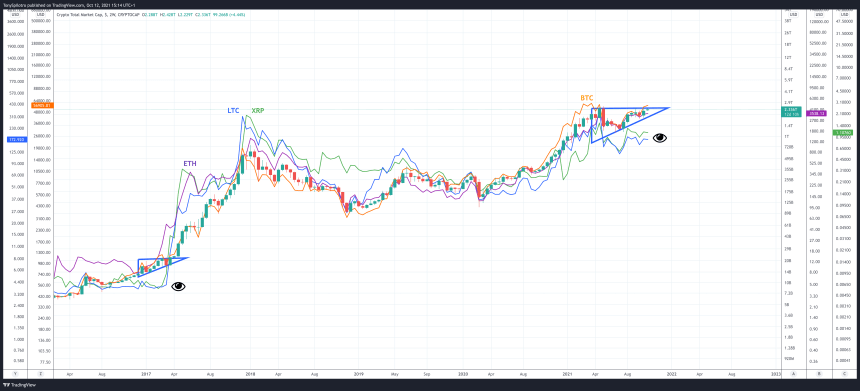Image resolution: width=860 pixels, height=391 pixels.
Task: Click the eye emoji beside the 2017 triangle
Action: click(x=178, y=286)
